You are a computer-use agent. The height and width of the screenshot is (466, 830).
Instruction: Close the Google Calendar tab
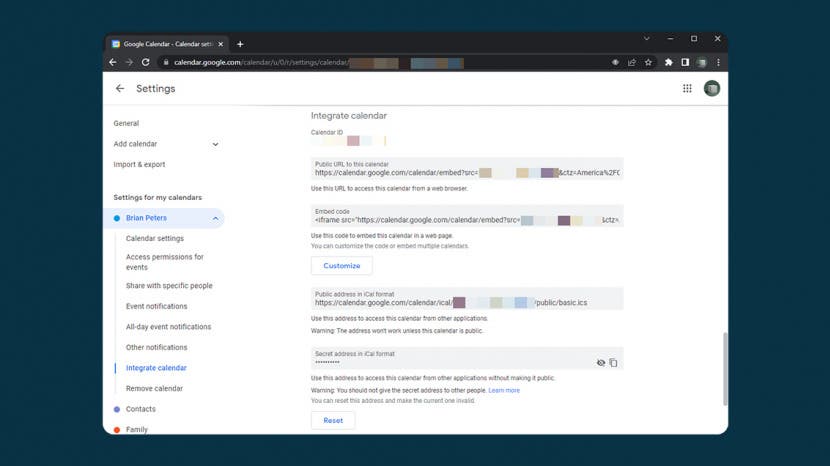(x=221, y=44)
